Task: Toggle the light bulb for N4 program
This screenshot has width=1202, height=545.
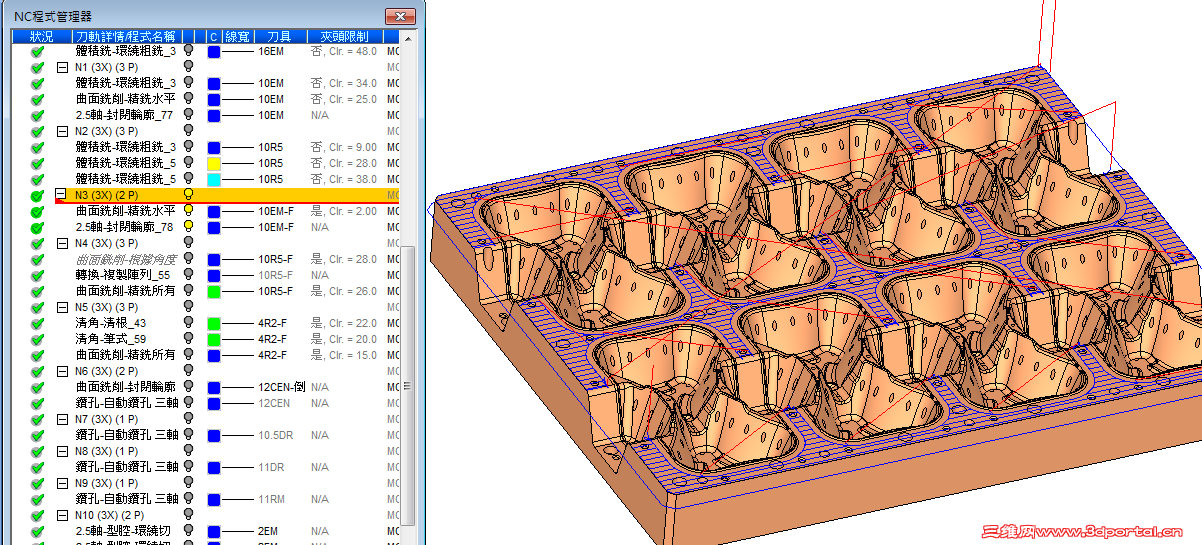Action: 188,243
